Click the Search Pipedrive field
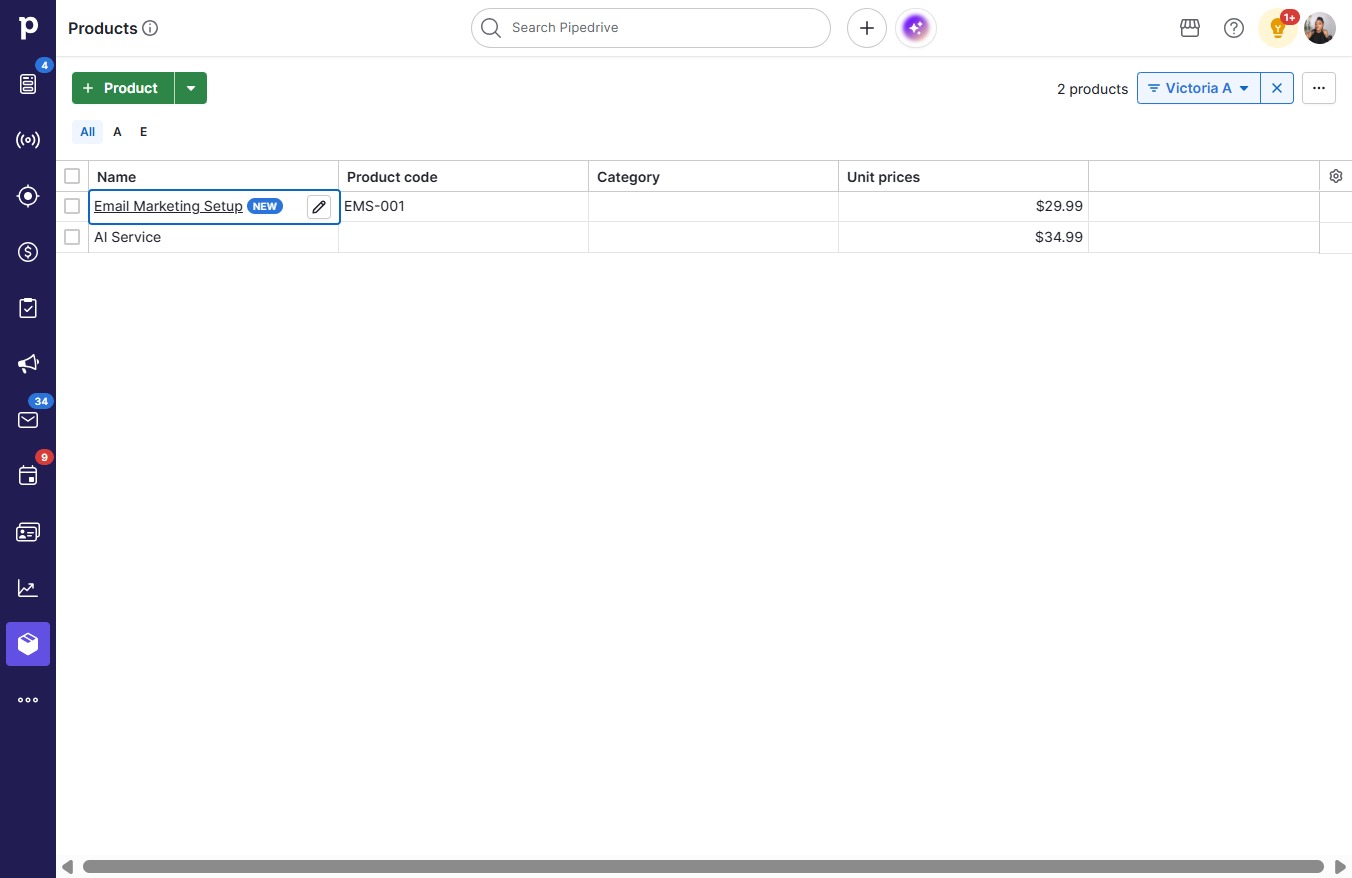This screenshot has width=1352, height=878. point(651,28)
